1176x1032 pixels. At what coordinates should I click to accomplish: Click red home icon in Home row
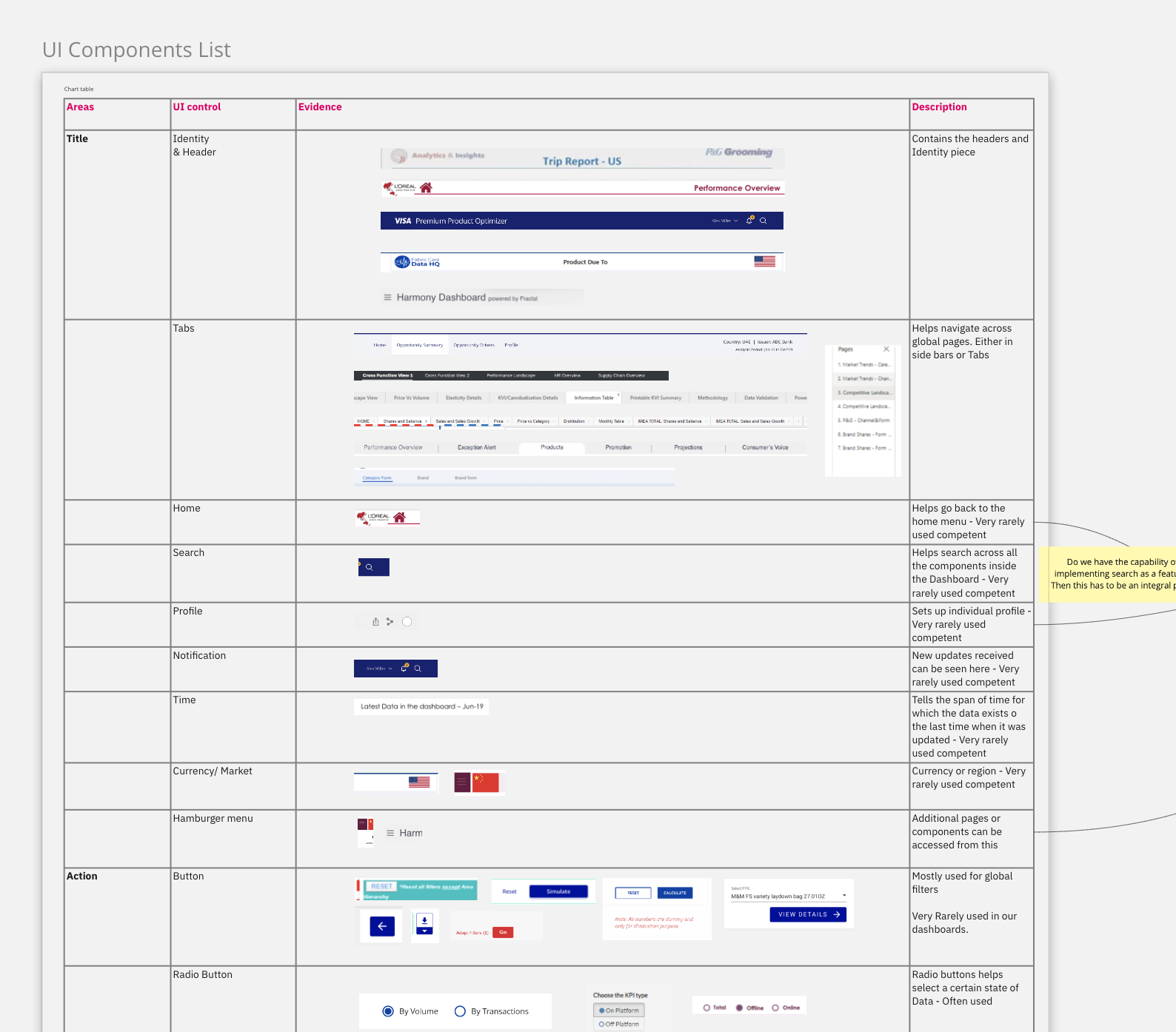400,517
